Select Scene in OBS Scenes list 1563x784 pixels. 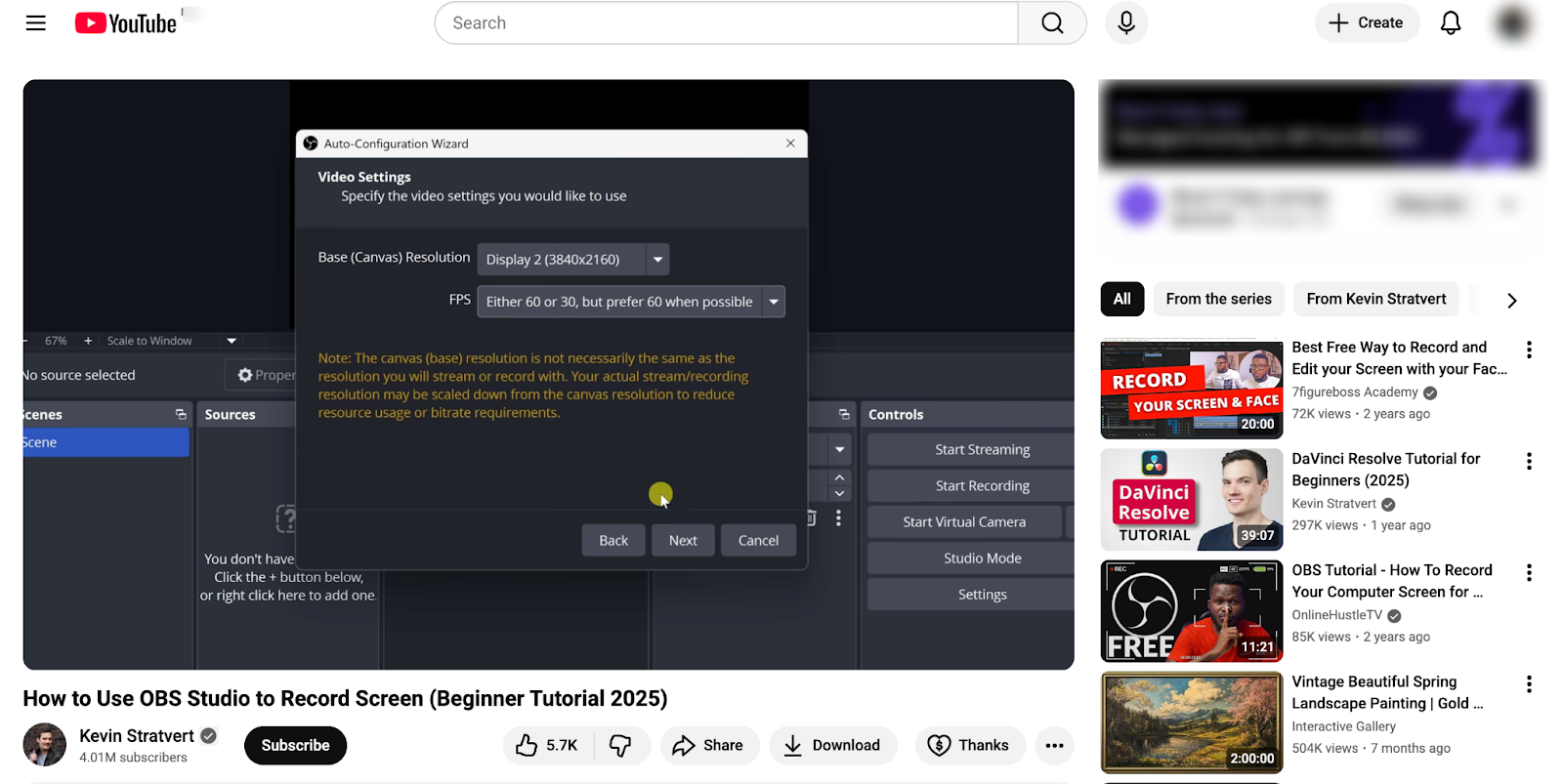click(x=106, y=442)
